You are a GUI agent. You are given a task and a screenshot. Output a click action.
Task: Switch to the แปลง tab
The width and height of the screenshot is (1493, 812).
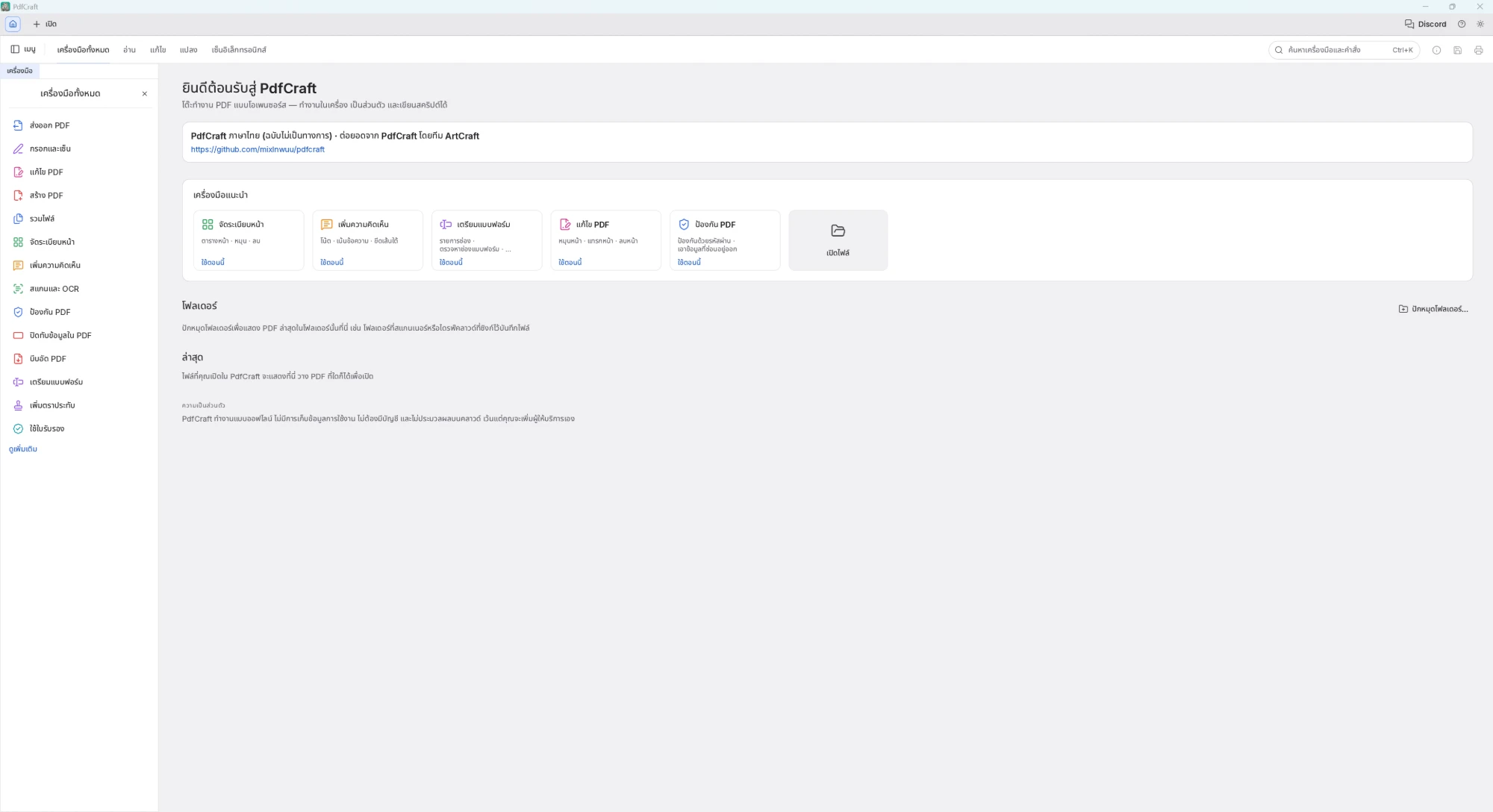(188, 50)
